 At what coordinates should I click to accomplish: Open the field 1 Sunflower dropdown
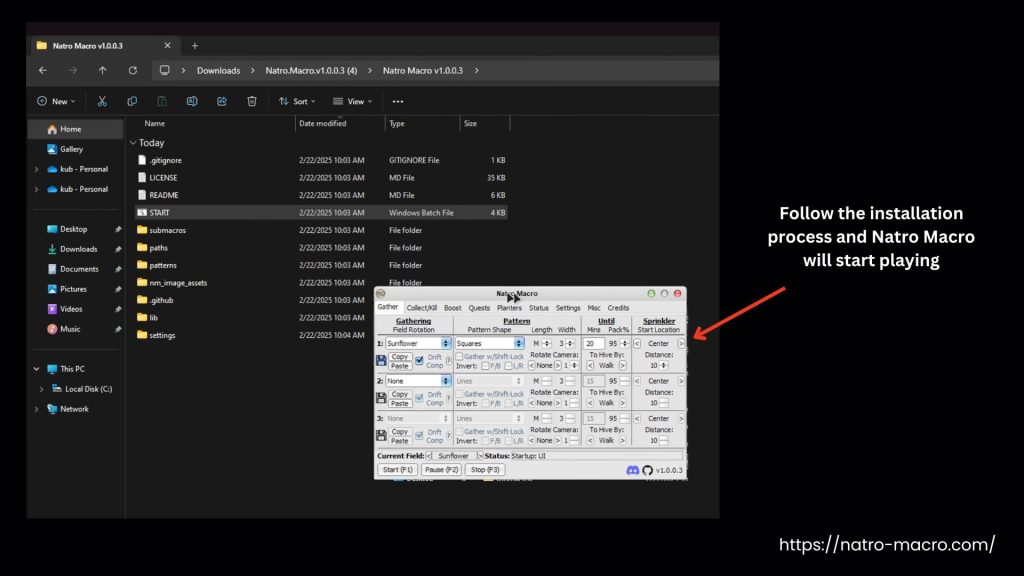[446, 343]
